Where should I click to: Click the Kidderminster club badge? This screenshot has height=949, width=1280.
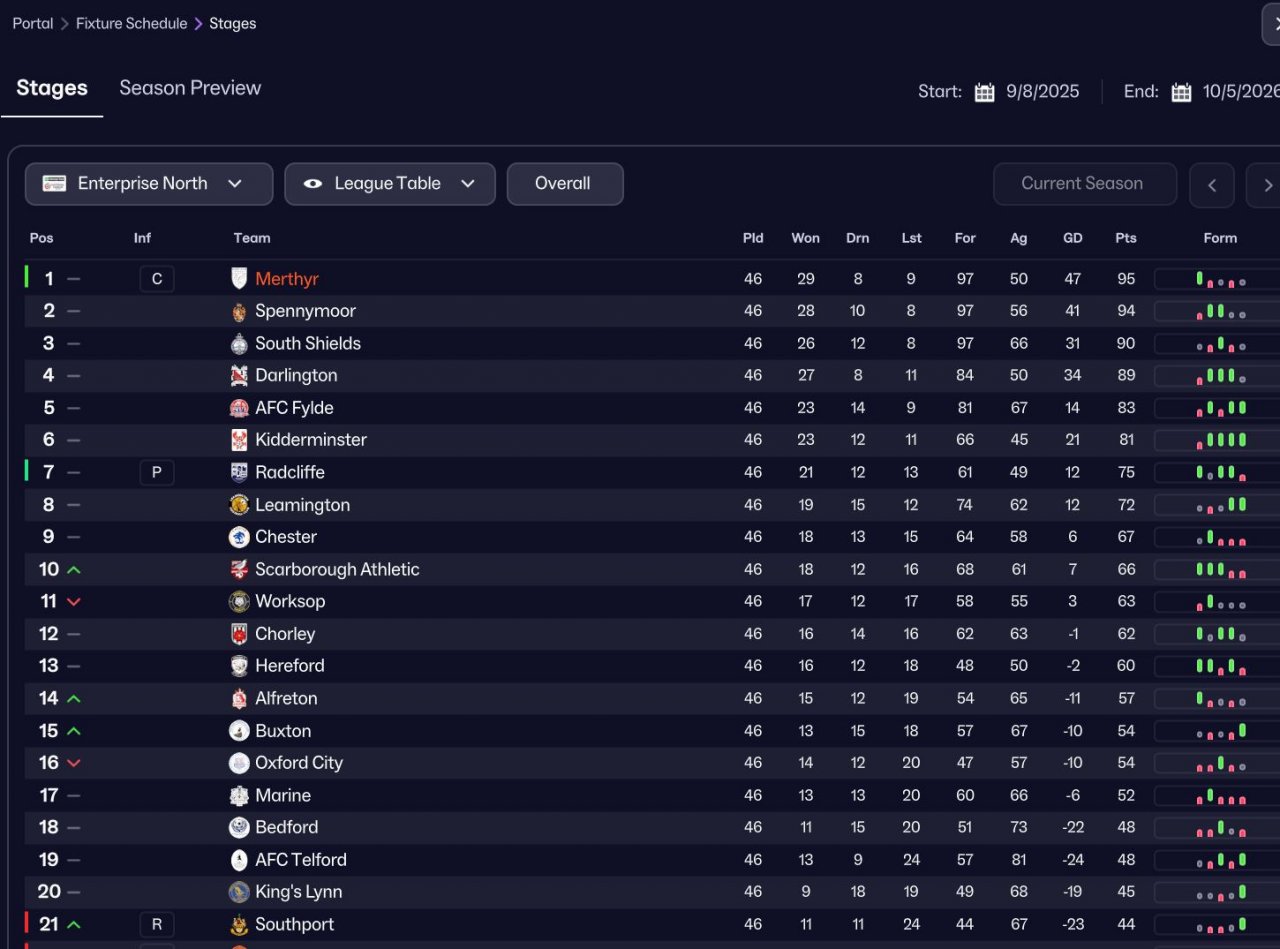[x=239, y=440]
